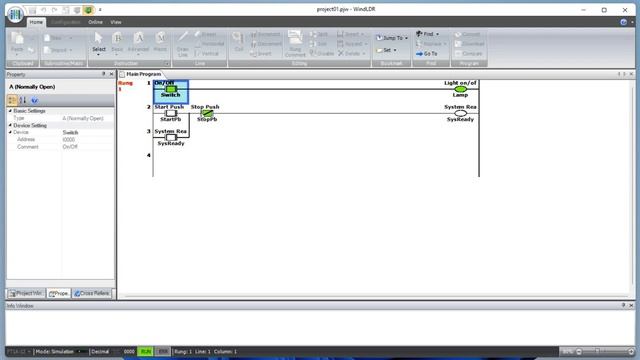Click the Address value field
Viewport: 640px width, 360px height.
pyautogui.click(x=88, y=140)
